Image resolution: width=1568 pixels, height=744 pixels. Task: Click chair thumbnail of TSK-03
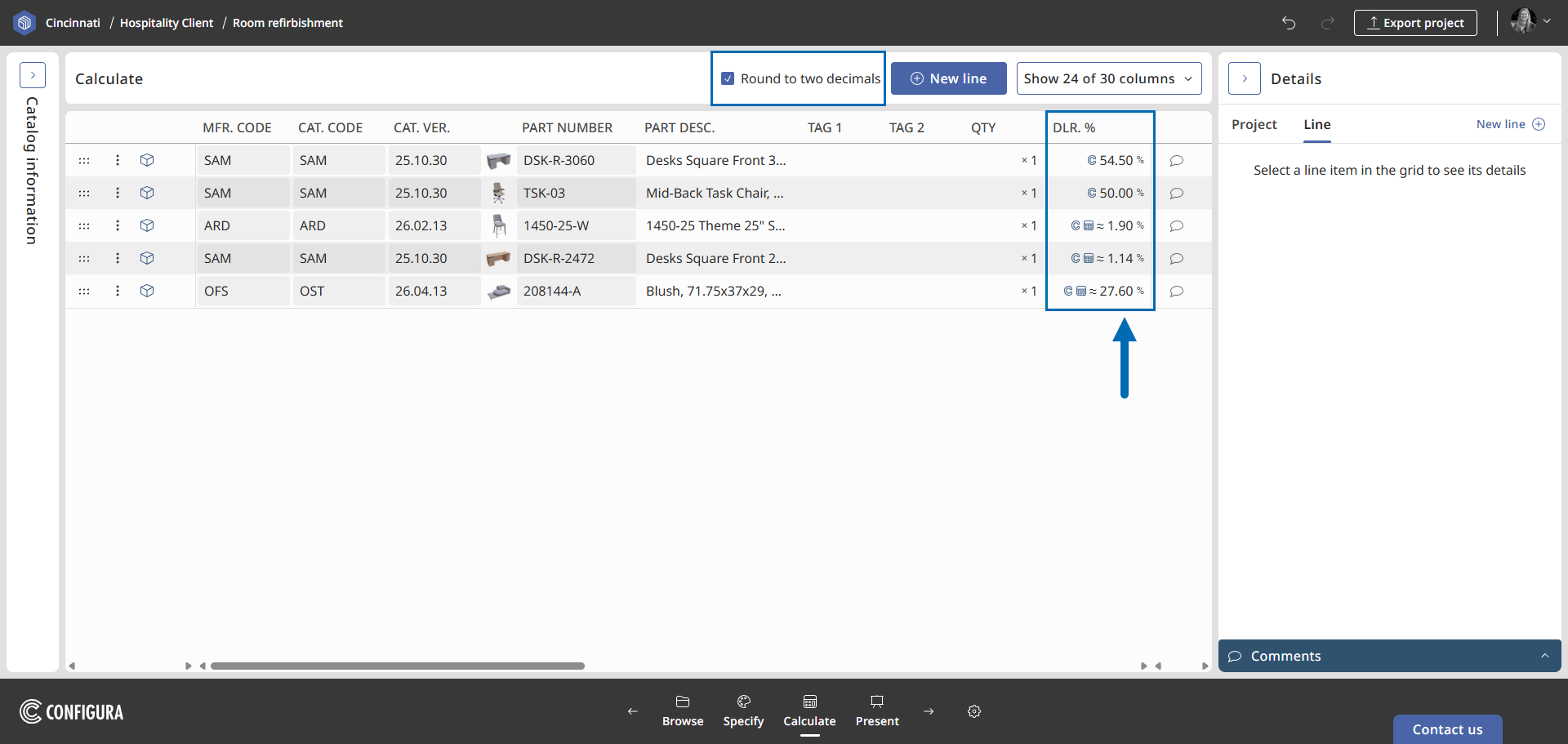point(498,193)
